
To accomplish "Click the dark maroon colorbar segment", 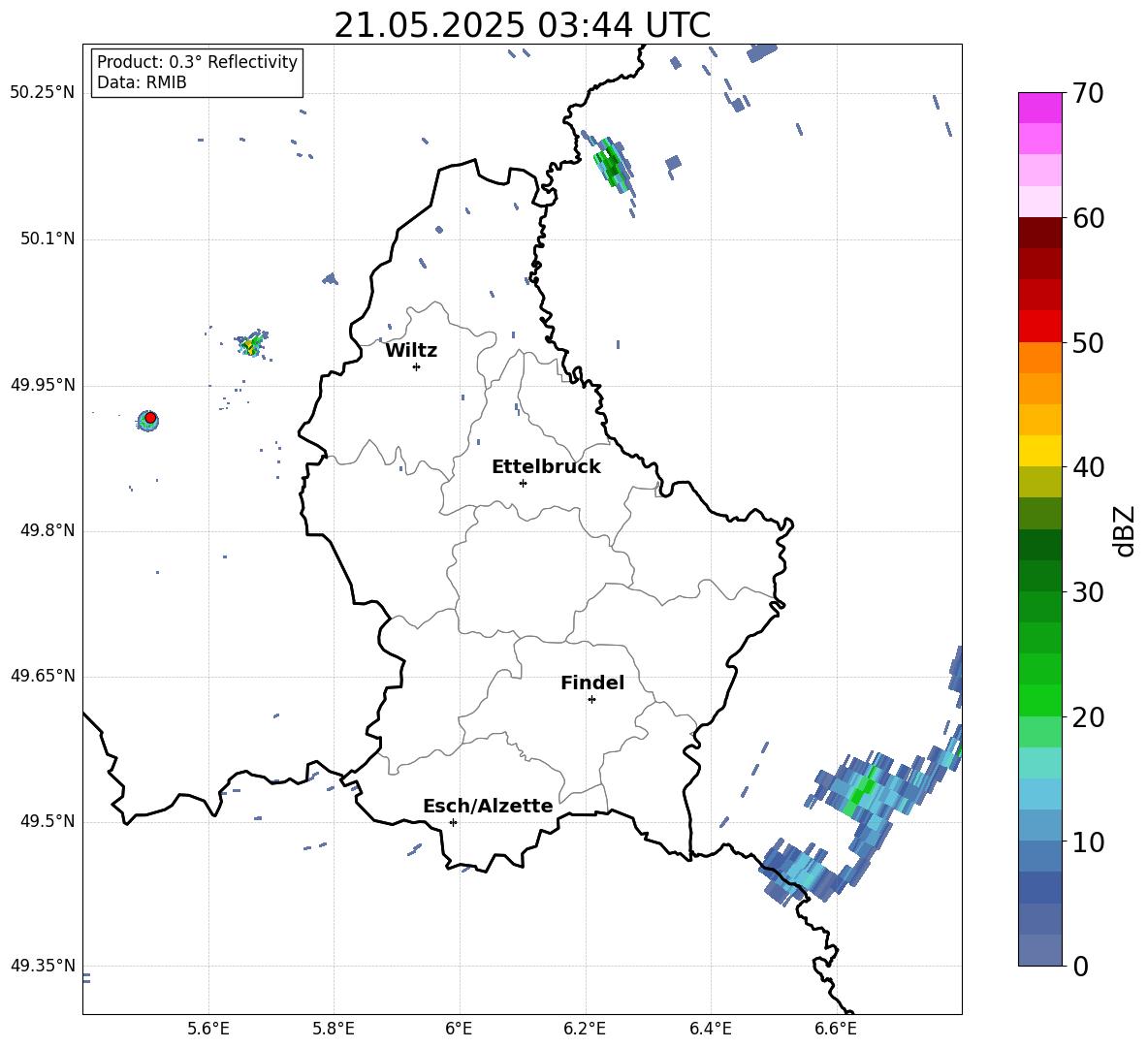I will pos(1039,233).
